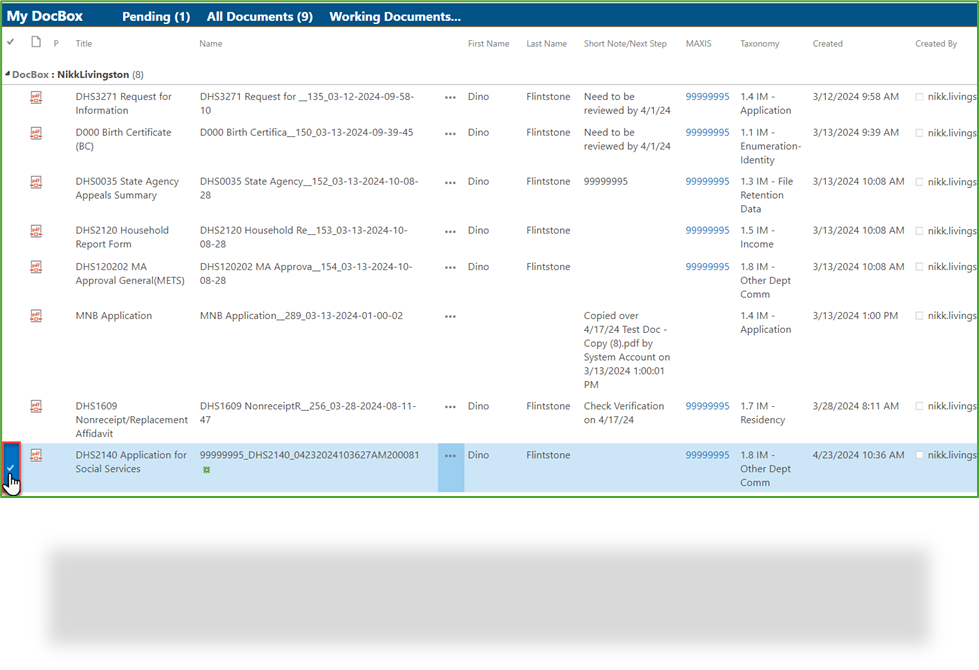This screenshot has width=979, height=670.
Task: Click the document icon in the column header
Action: pyautogui.click(x=34, y=43)
